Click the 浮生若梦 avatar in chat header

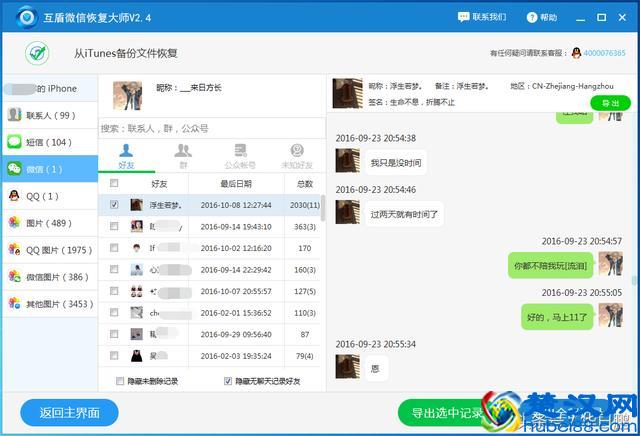[347, 93]
